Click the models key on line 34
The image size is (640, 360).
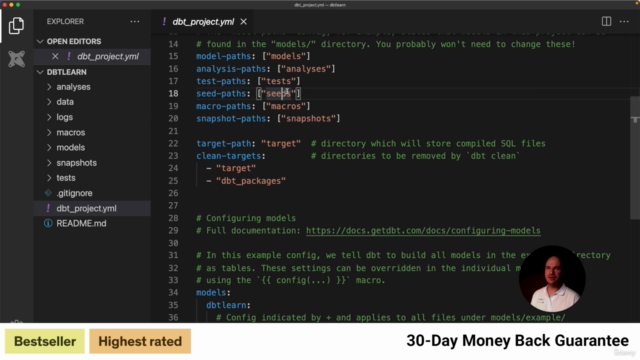pyautogui.click(x=211, y=293)
